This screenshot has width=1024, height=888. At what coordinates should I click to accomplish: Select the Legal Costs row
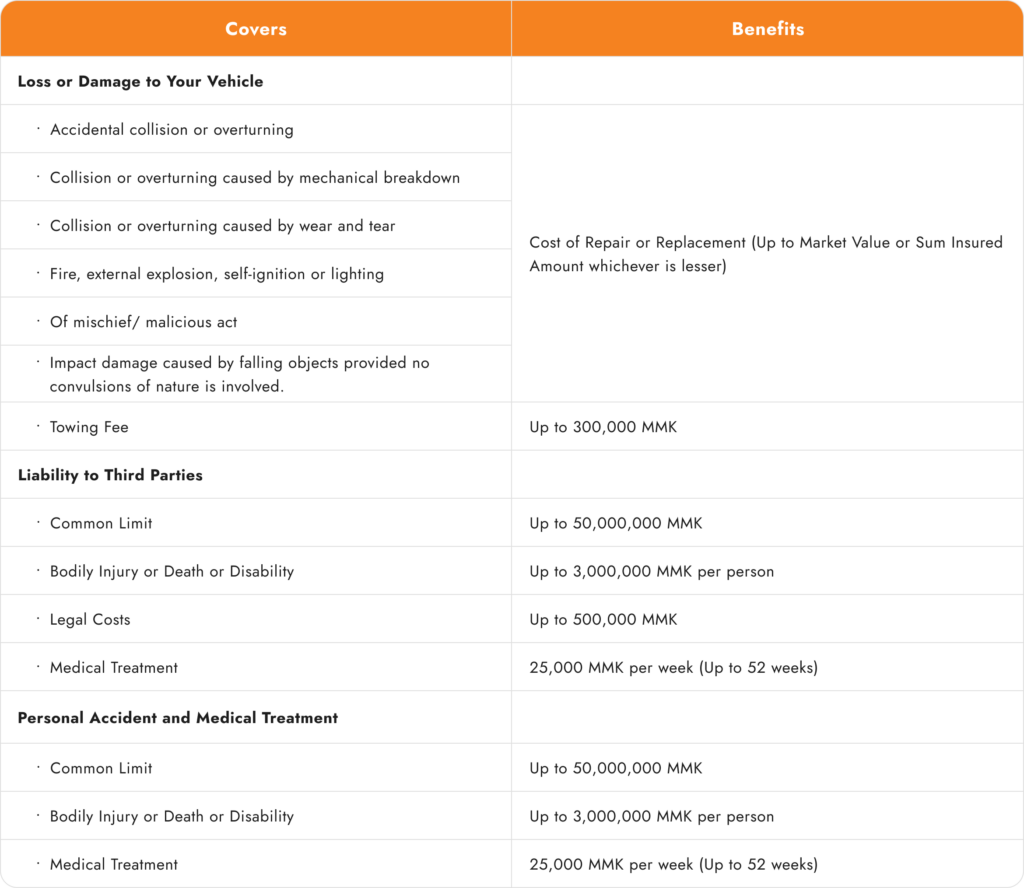coord(90,620)
